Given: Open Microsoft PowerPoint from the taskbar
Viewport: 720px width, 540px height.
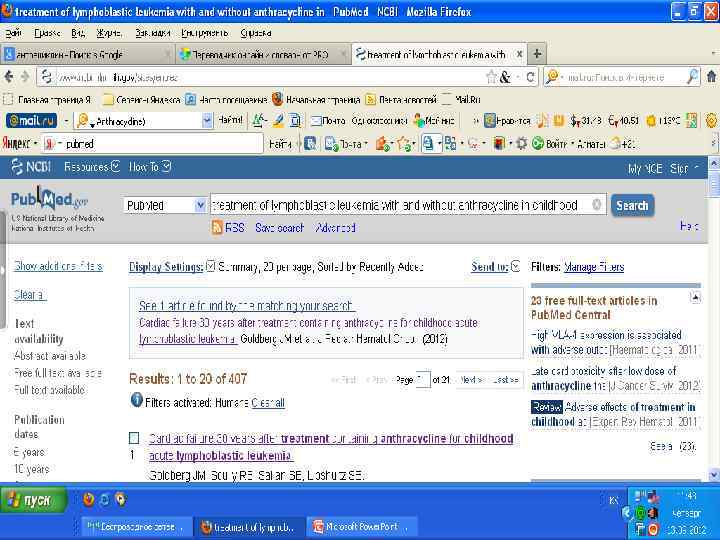Looking at the screenshot, I should pos(362,527).
